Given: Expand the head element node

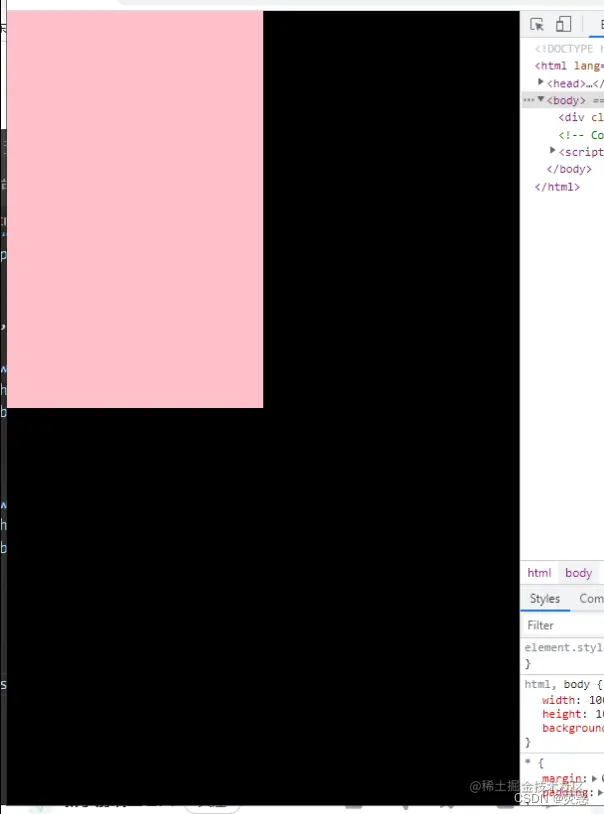Looking at the screenshot, I should (x=541, y=82).
